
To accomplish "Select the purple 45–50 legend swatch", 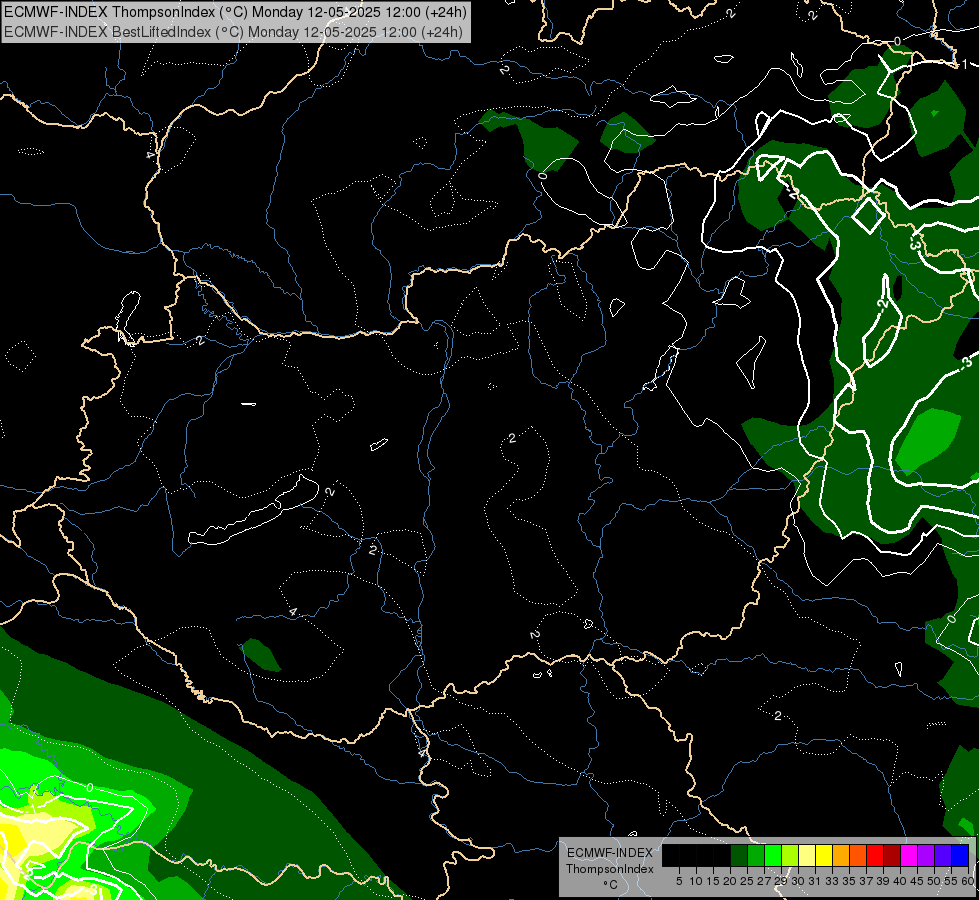I will tap(927, 855).
